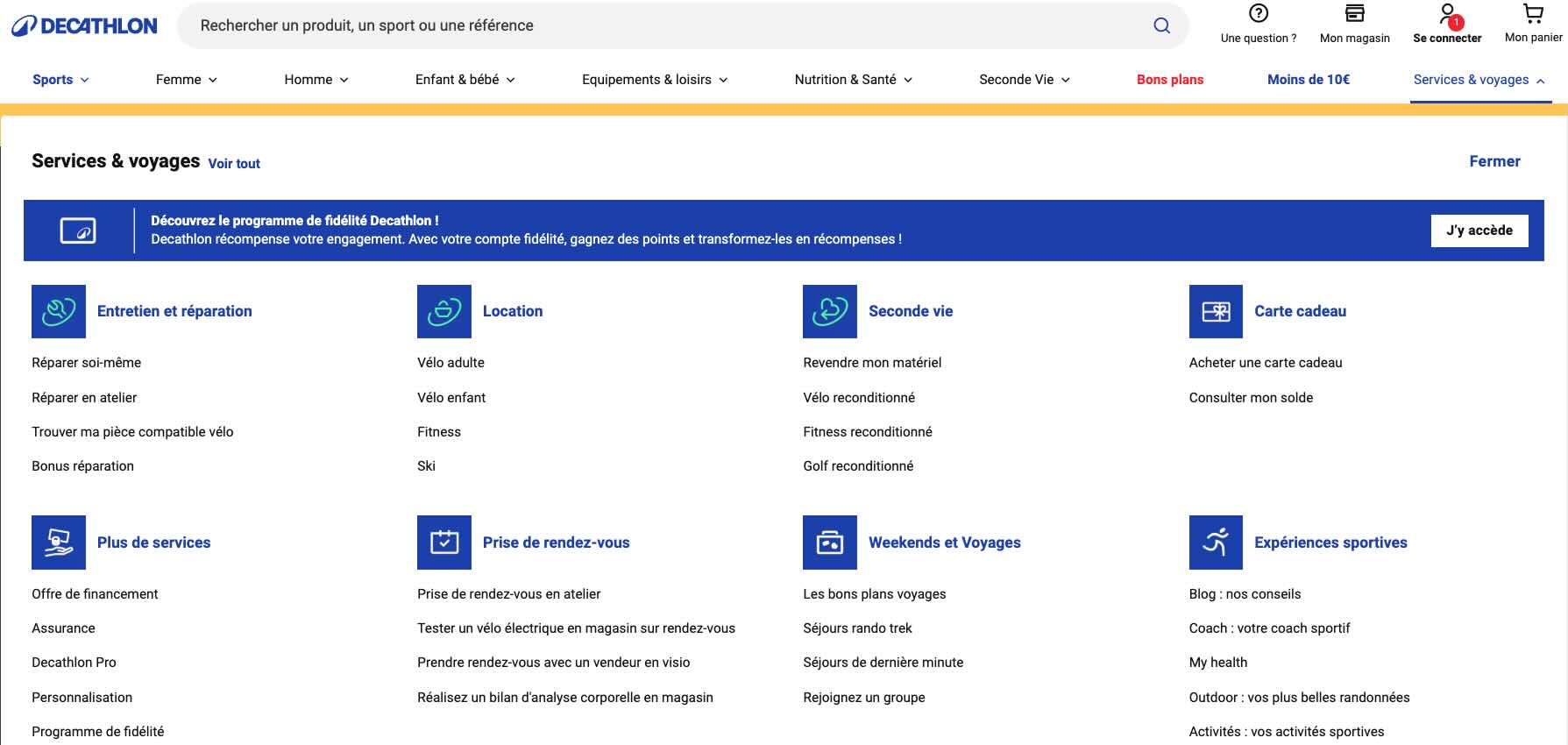Open Golf reconditionné
This screenshot has height=745, width=1568.
858,466
